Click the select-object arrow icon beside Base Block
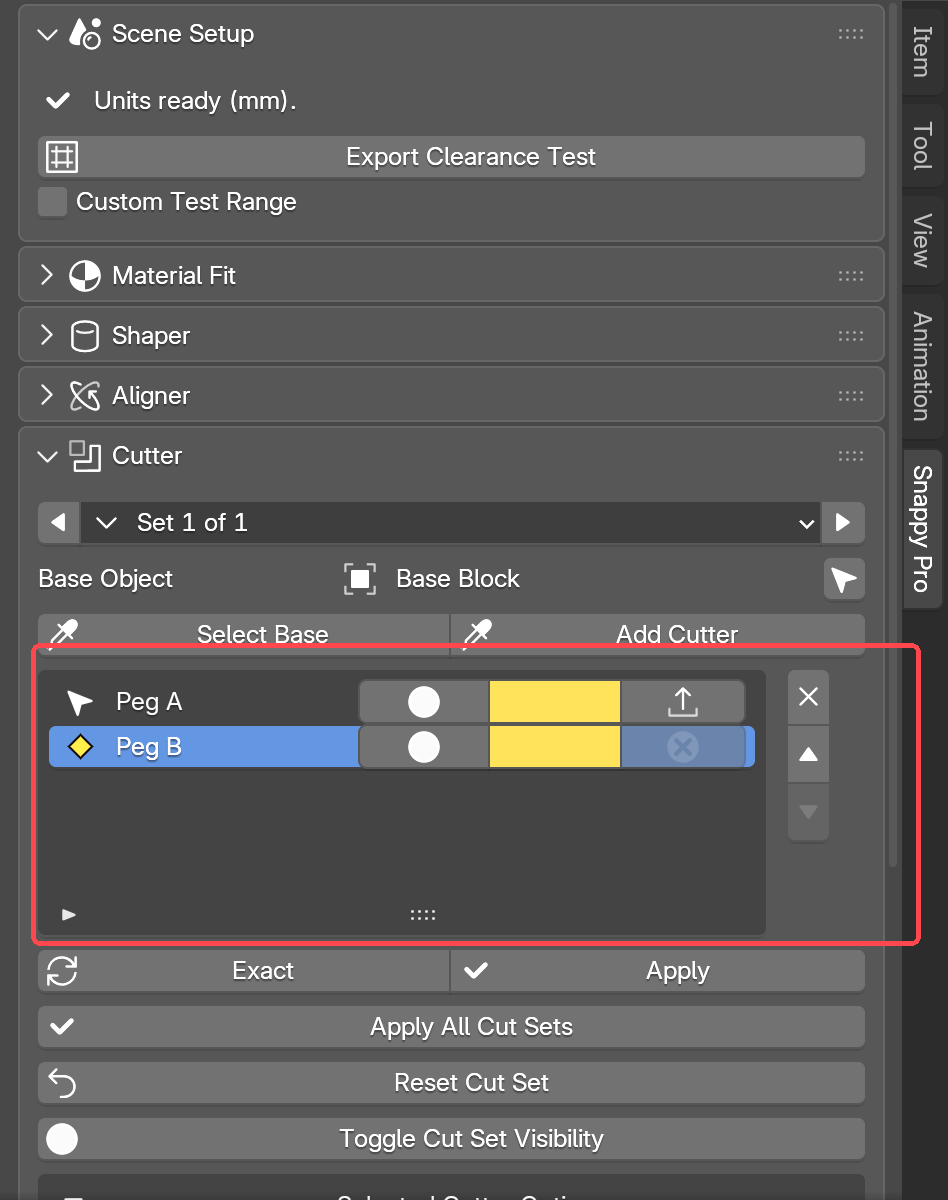This screenshot has height=1200, width=948. (x=844, y=579)
